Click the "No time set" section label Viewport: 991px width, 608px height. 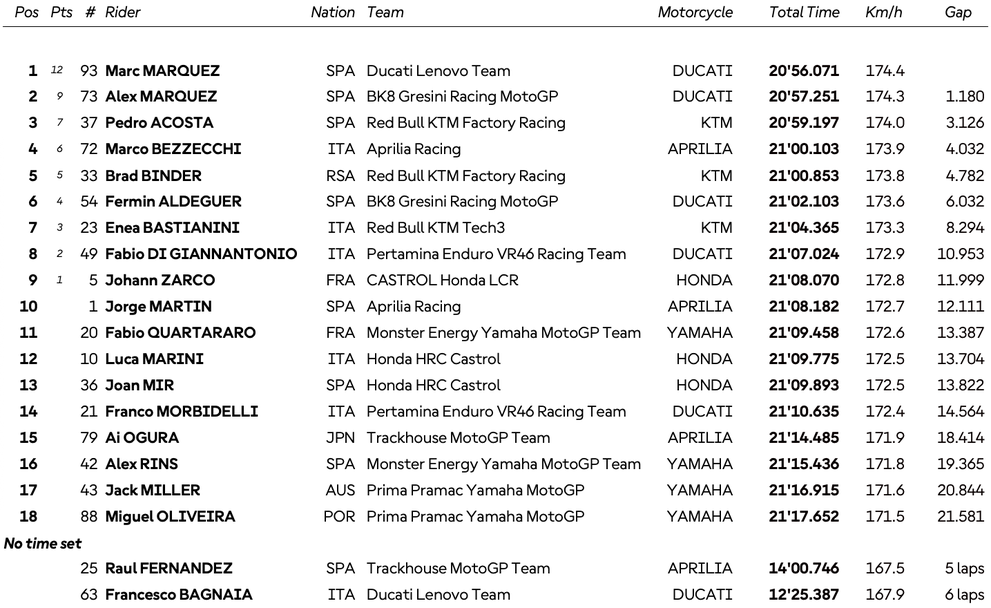pos(43,543)
